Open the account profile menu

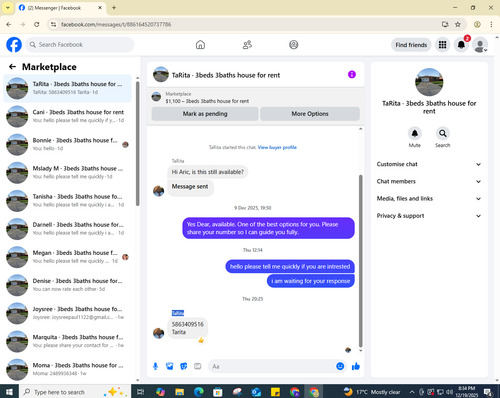pos(480,45)
